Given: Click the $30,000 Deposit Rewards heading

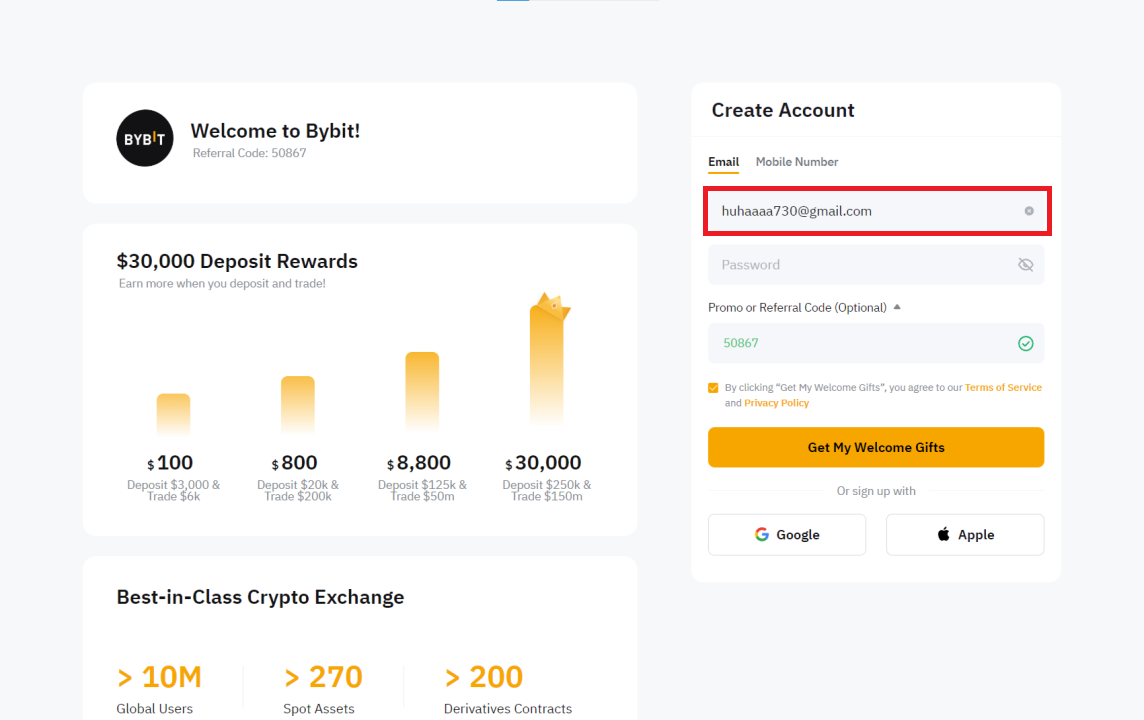Looking at the screenshot, I should [237, 261].
